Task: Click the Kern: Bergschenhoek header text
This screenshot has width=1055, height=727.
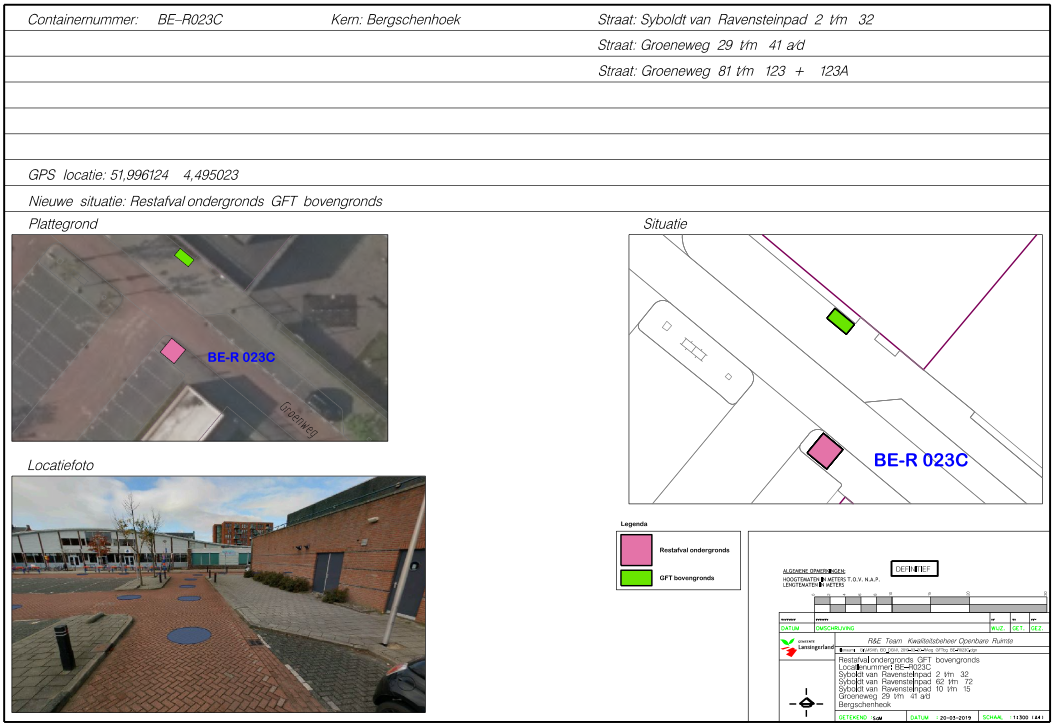Action: click(x=395, y=20)
